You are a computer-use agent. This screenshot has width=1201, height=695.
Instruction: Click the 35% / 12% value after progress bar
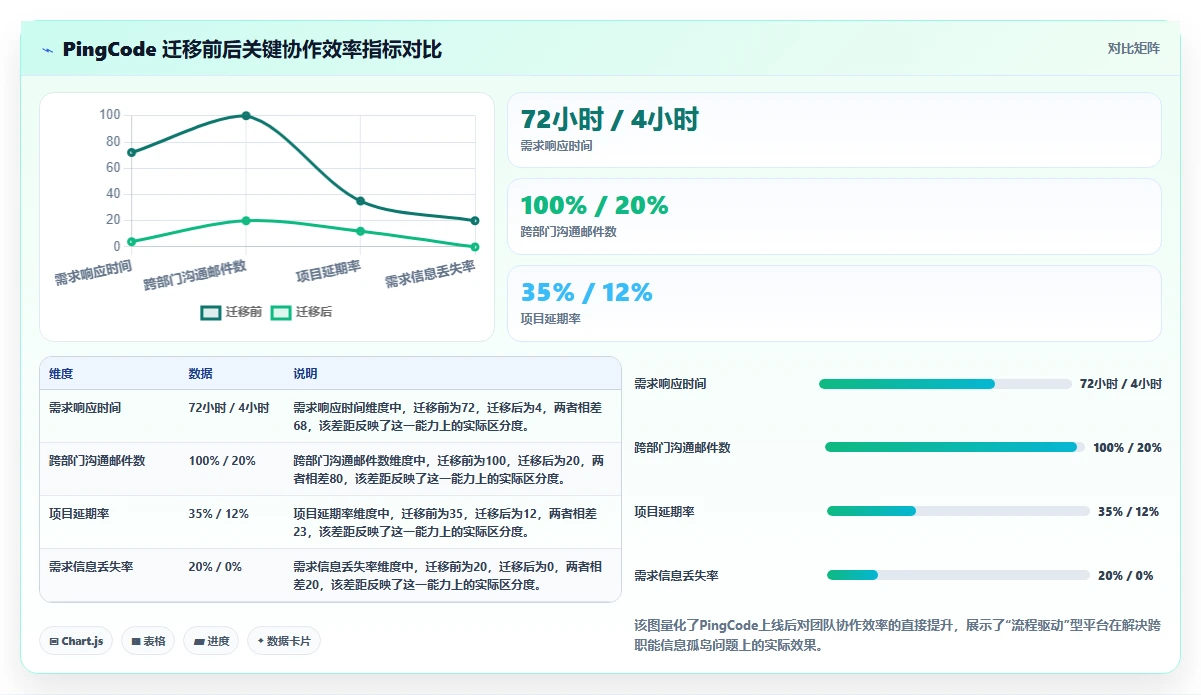coord(1128,512)
